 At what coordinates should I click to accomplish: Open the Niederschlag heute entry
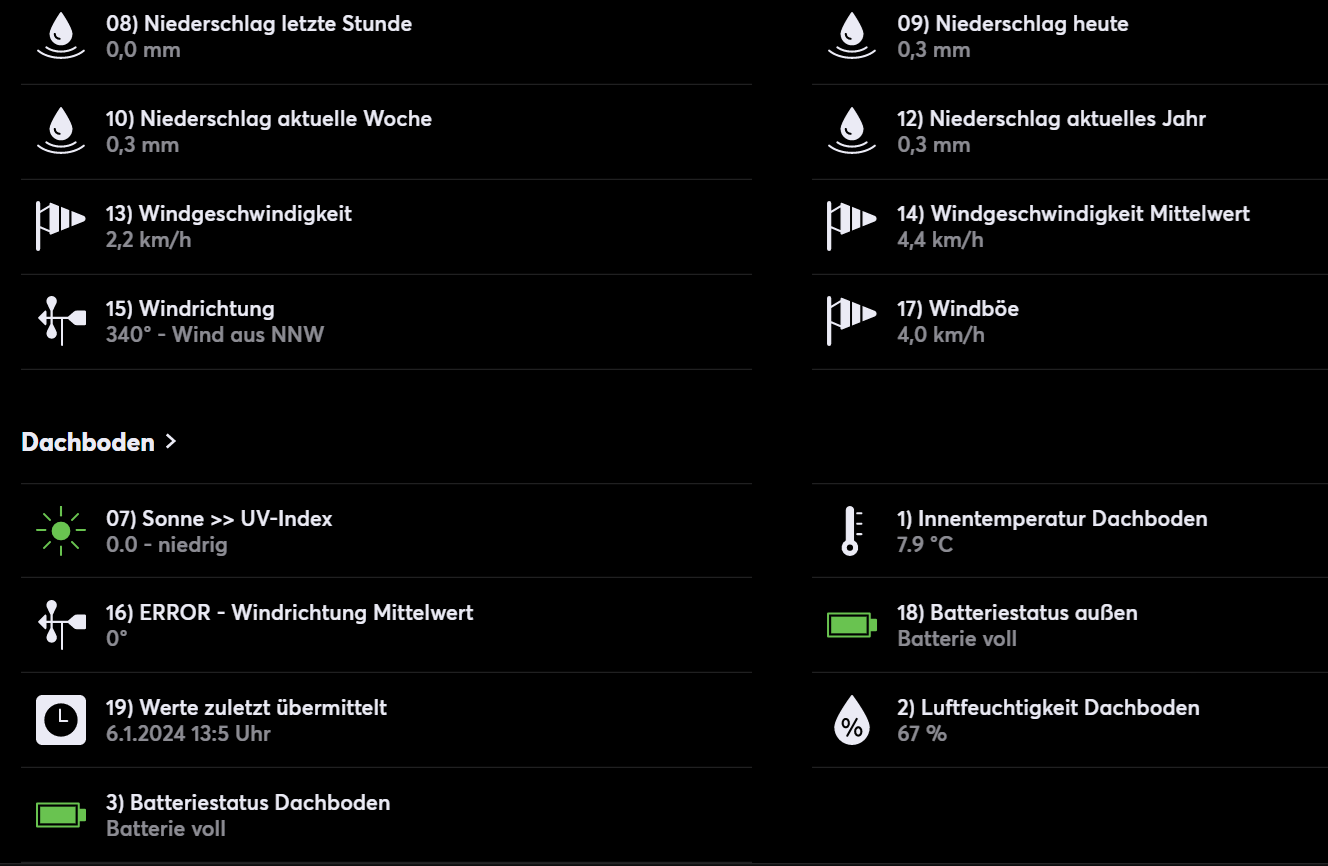[x=1012, y=24]
